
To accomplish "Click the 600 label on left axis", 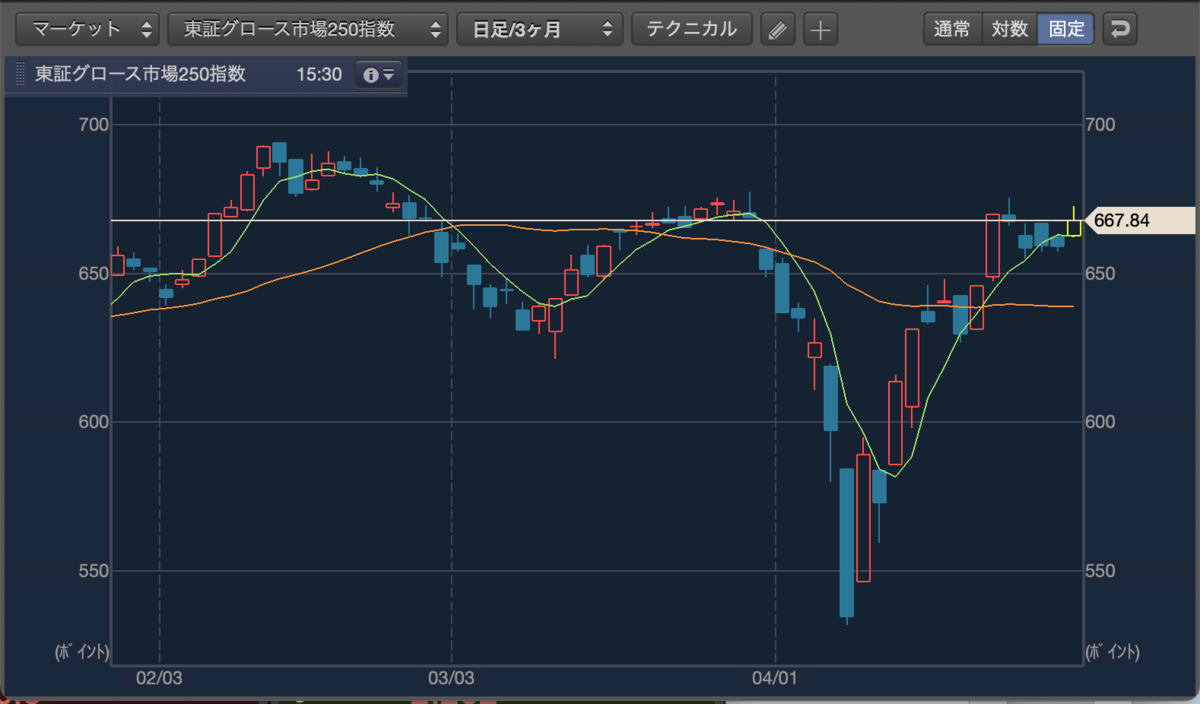I will point(92,422).
